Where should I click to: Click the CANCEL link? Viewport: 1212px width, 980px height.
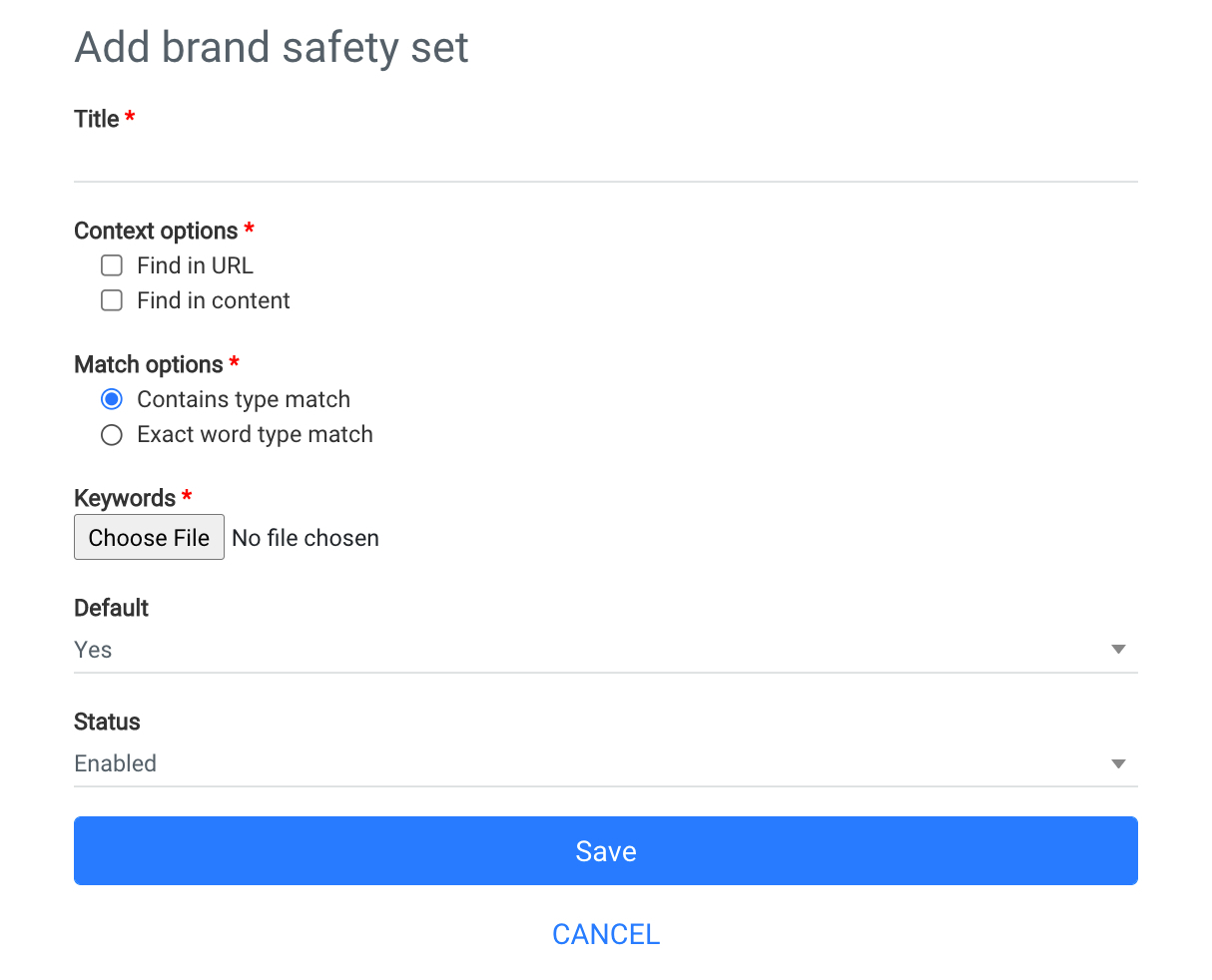coord(605,934)
